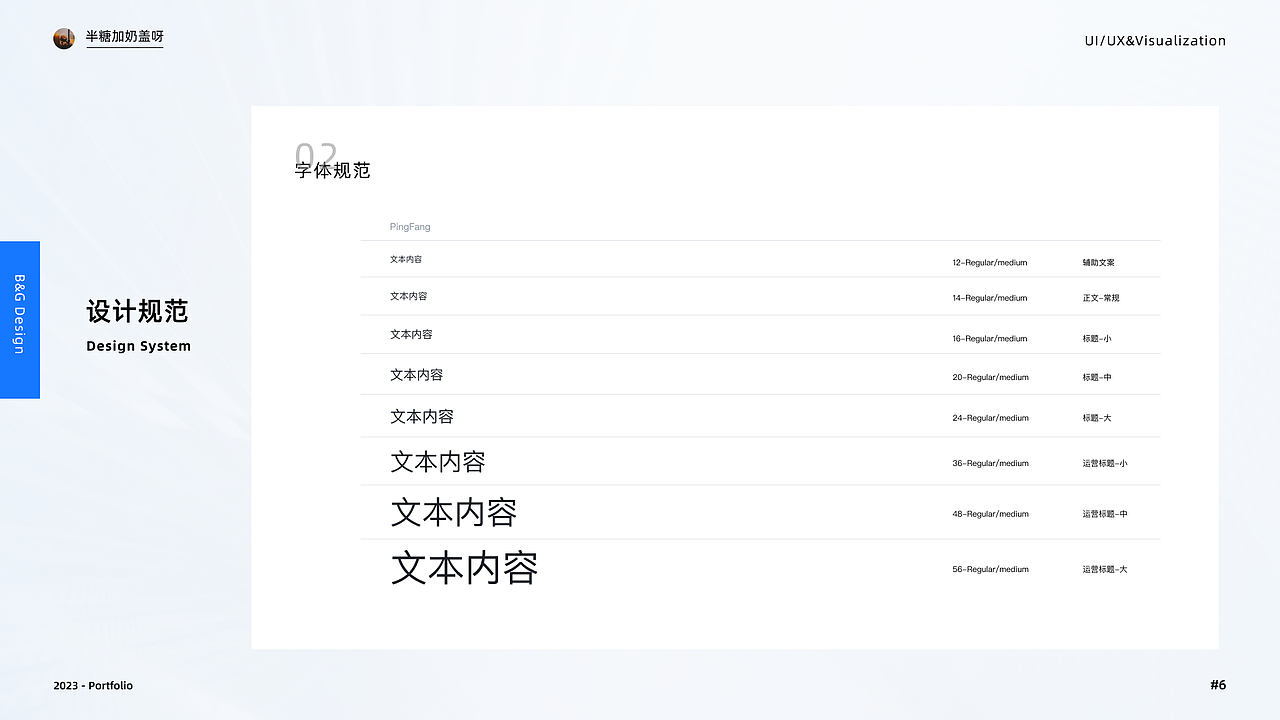This screenshot has height=720, width=1280.
Task: Select the 16–Regular/medium size value
Action: (990, 339)
